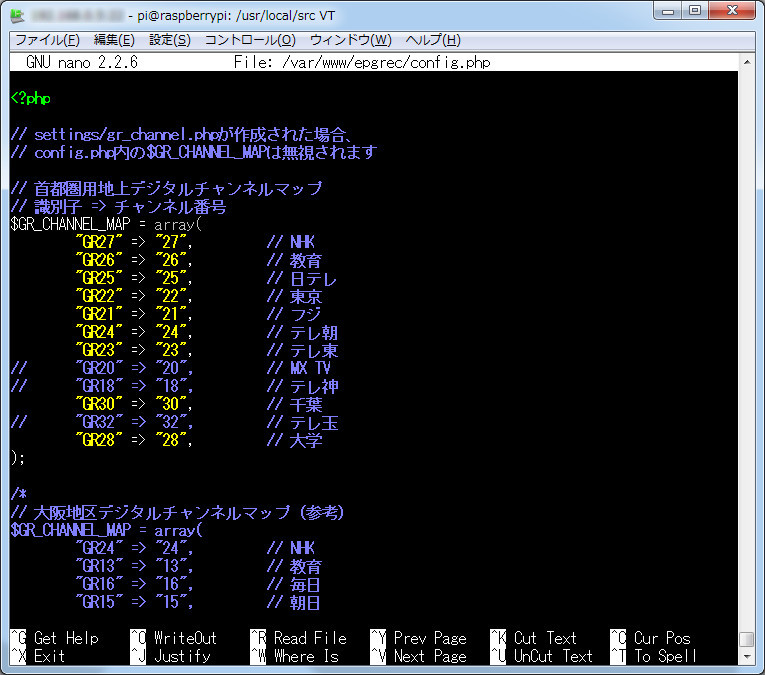This screenshot has width=765, height=675.
Task: Click the scrollbar down arrow
Action: point(747,657)
